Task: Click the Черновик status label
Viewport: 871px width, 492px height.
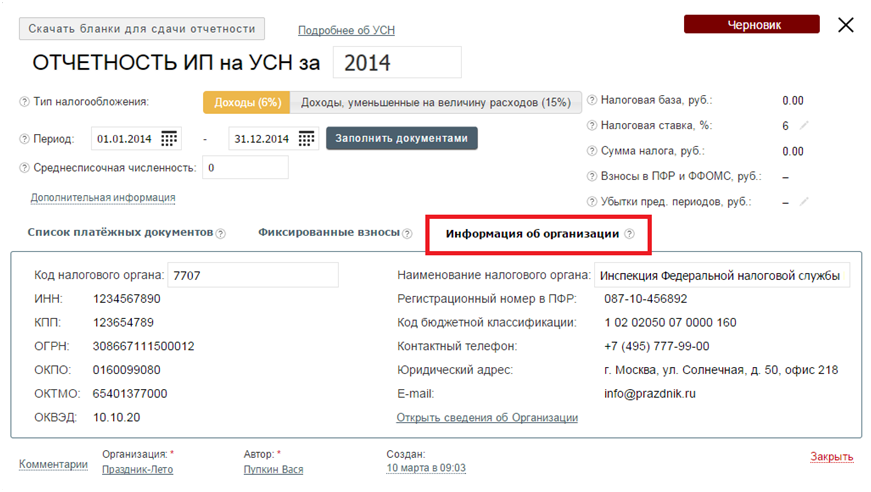Action: pos(751,25)
